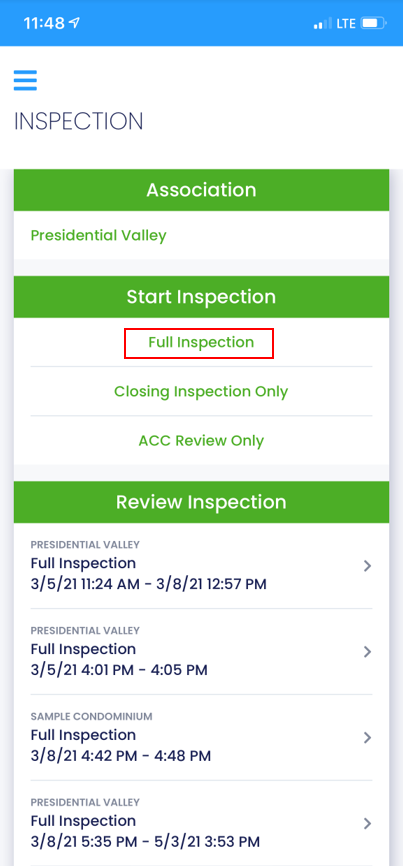Tap the signal strength bars icon
This screenshot has height=866, width=403.
click(x=322, y=24)
